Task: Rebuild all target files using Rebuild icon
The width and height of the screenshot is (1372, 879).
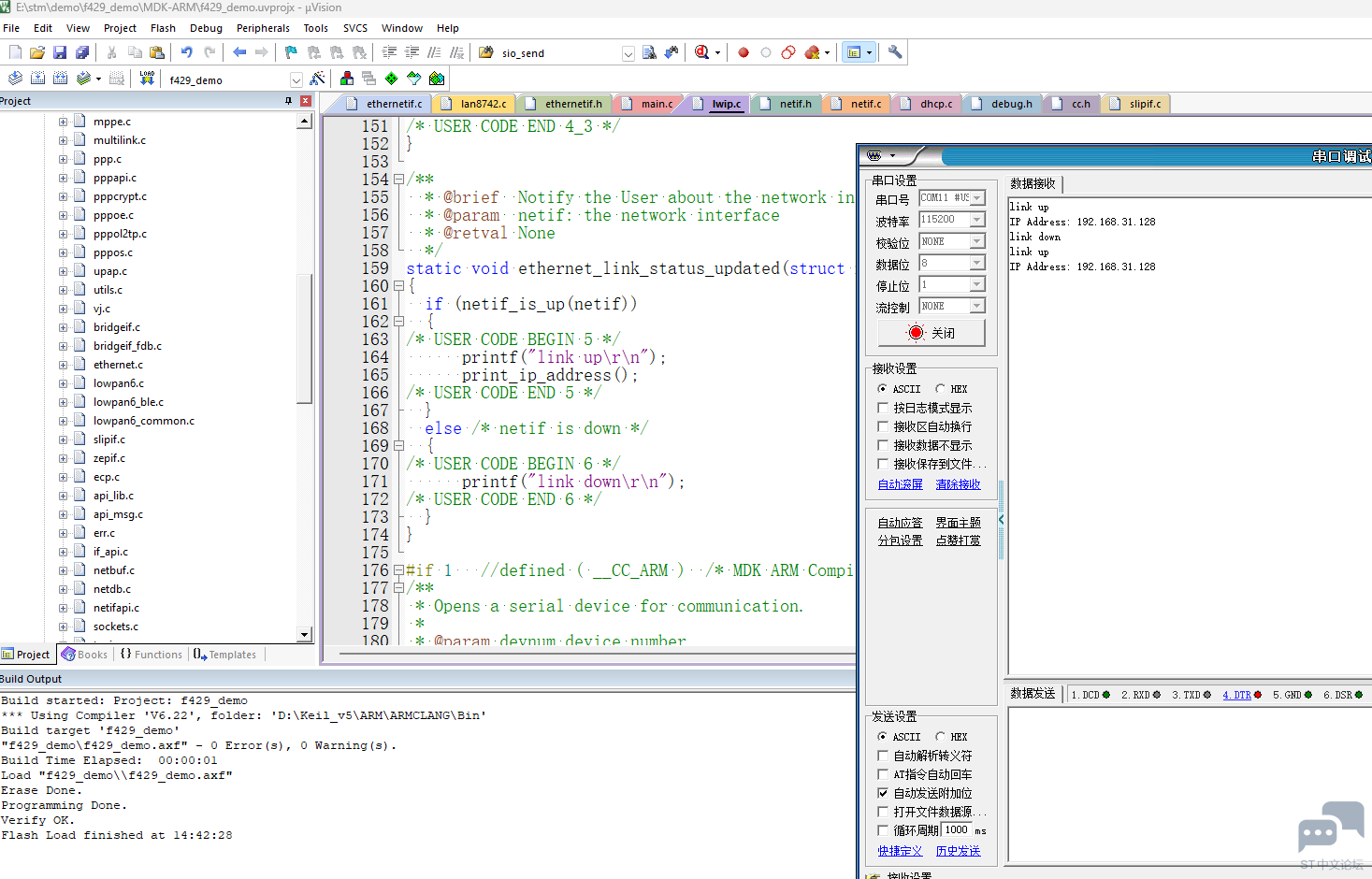Action: coord(60,79)
